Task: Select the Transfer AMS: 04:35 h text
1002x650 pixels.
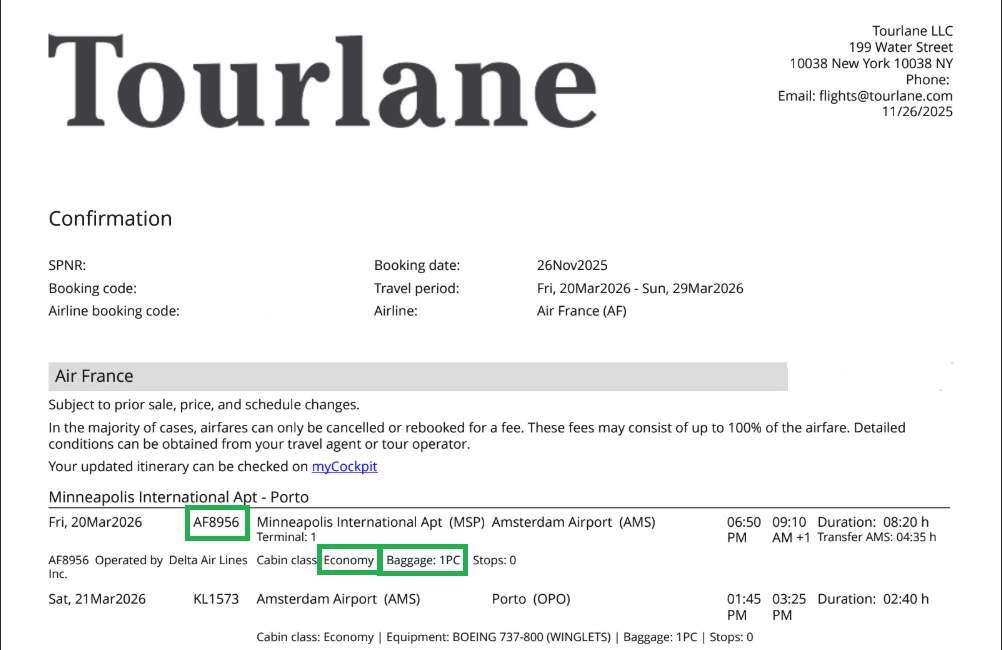Action: coord(876,537)
